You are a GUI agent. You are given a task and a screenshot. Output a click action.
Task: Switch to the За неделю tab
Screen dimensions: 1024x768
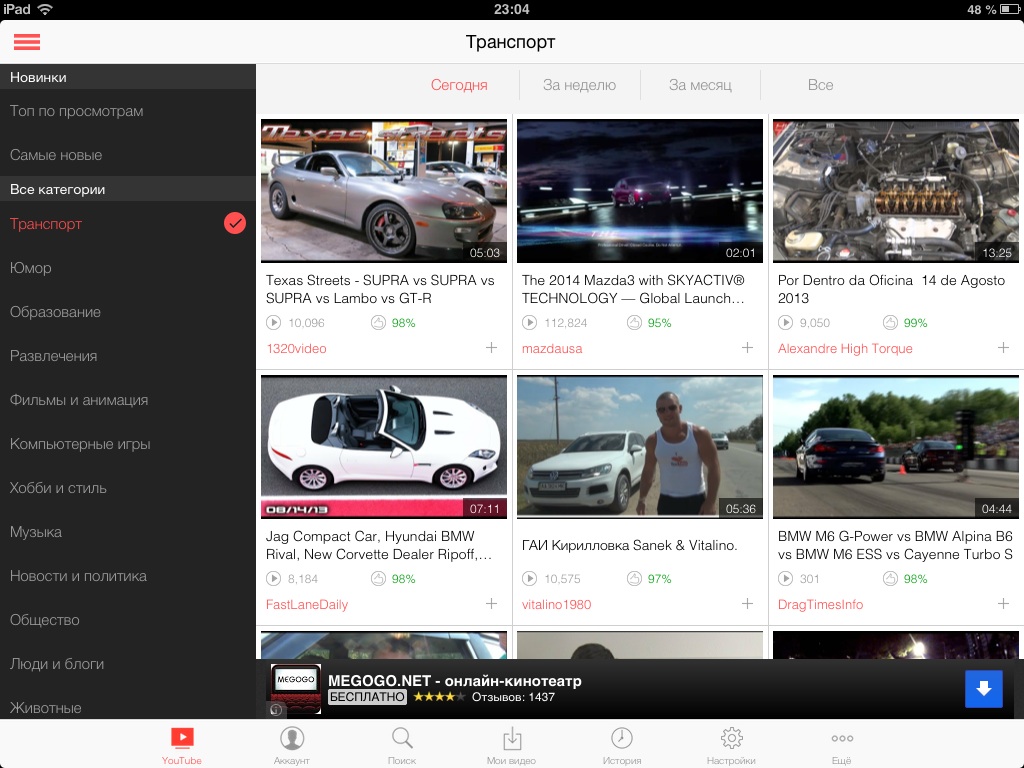[579, 85]
